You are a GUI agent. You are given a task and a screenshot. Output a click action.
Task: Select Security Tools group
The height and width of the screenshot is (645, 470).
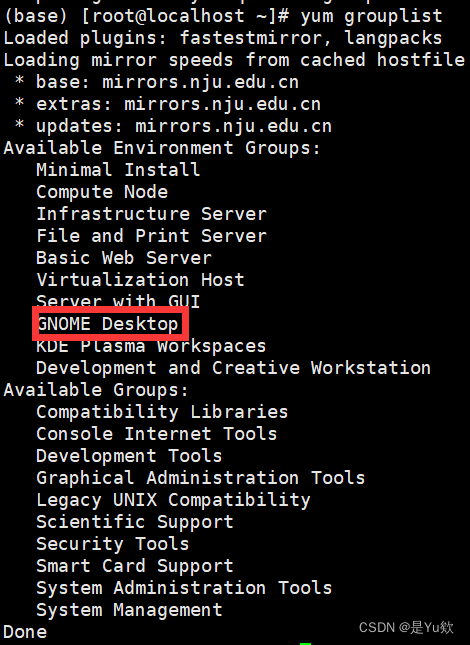click(113, 544)
